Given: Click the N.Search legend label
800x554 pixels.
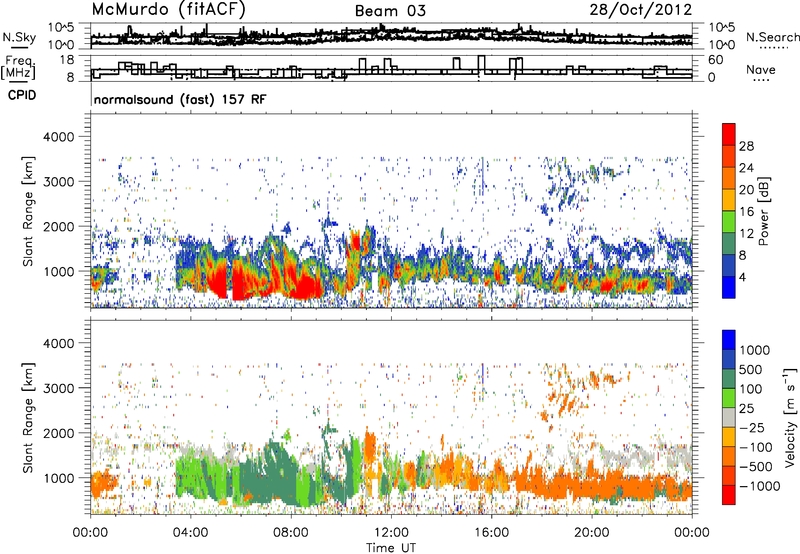Looking at the screenshot, I should click(773, 37).
